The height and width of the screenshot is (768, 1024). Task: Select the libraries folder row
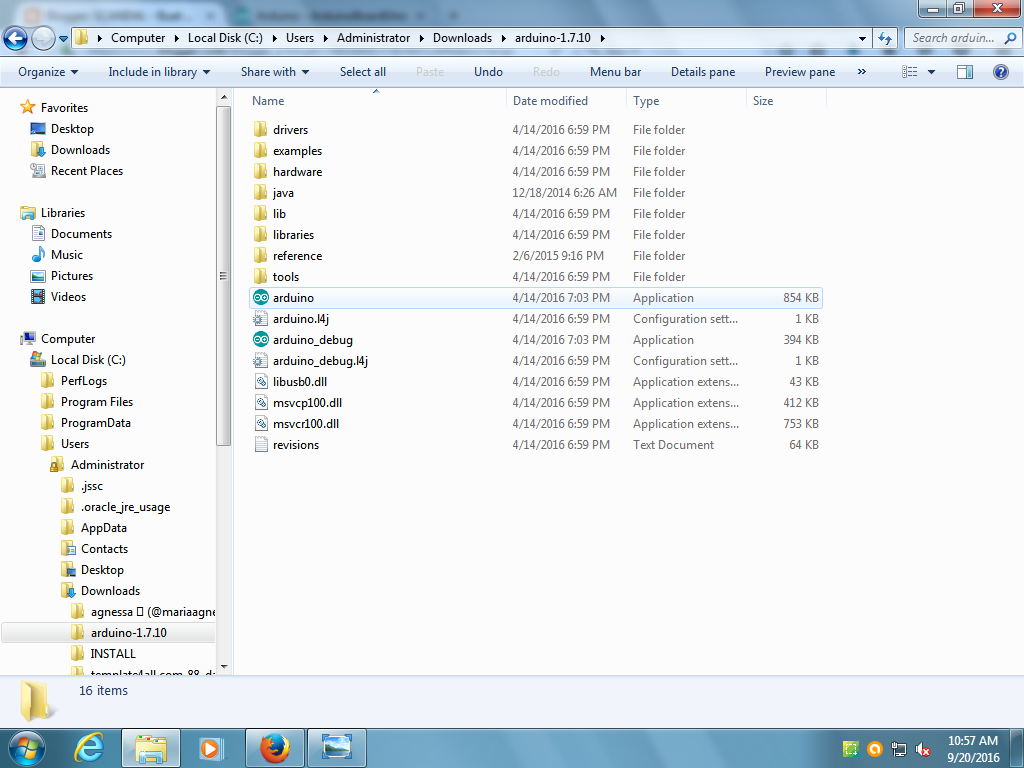pos(536,234)
